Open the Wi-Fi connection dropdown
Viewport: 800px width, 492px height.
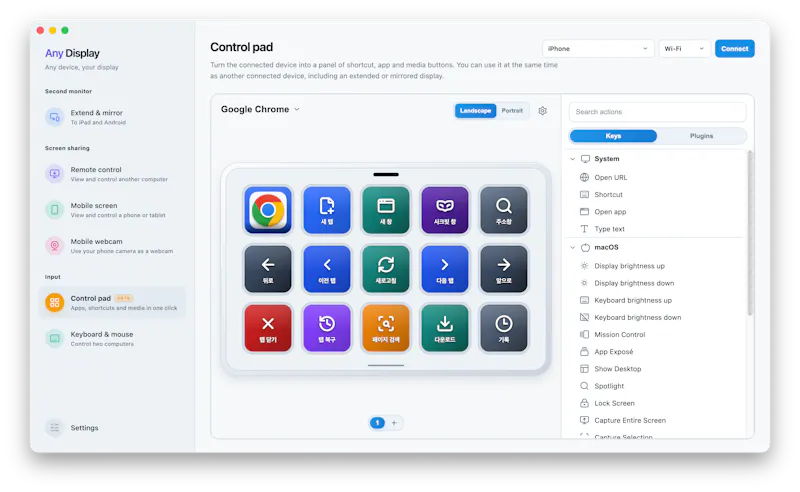click(684, 48)
